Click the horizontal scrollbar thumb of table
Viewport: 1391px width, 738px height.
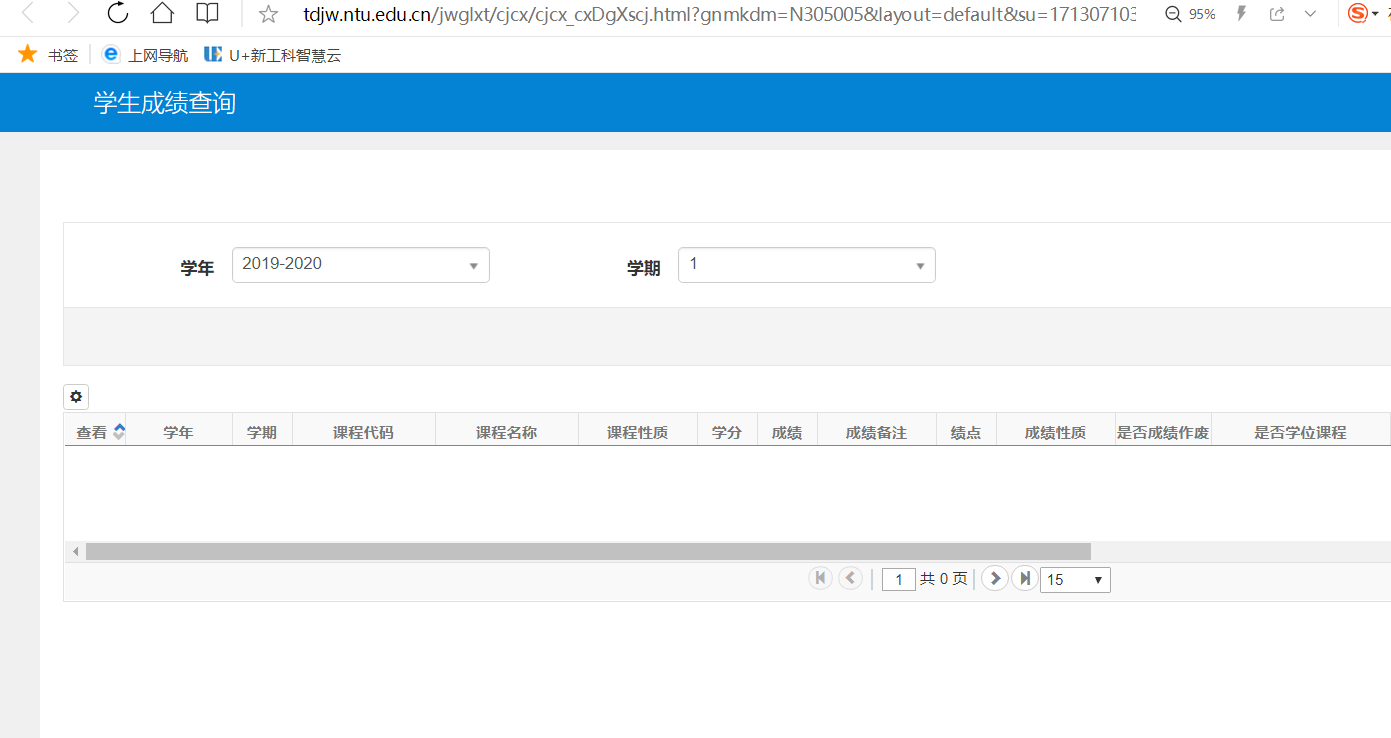pos(588,552)
